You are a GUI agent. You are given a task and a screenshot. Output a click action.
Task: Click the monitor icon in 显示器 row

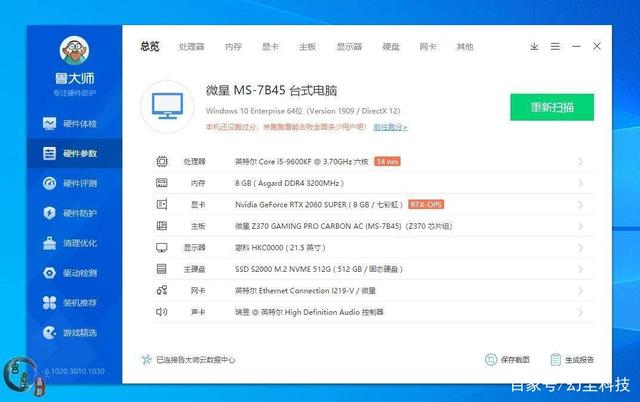click(162, 247)
